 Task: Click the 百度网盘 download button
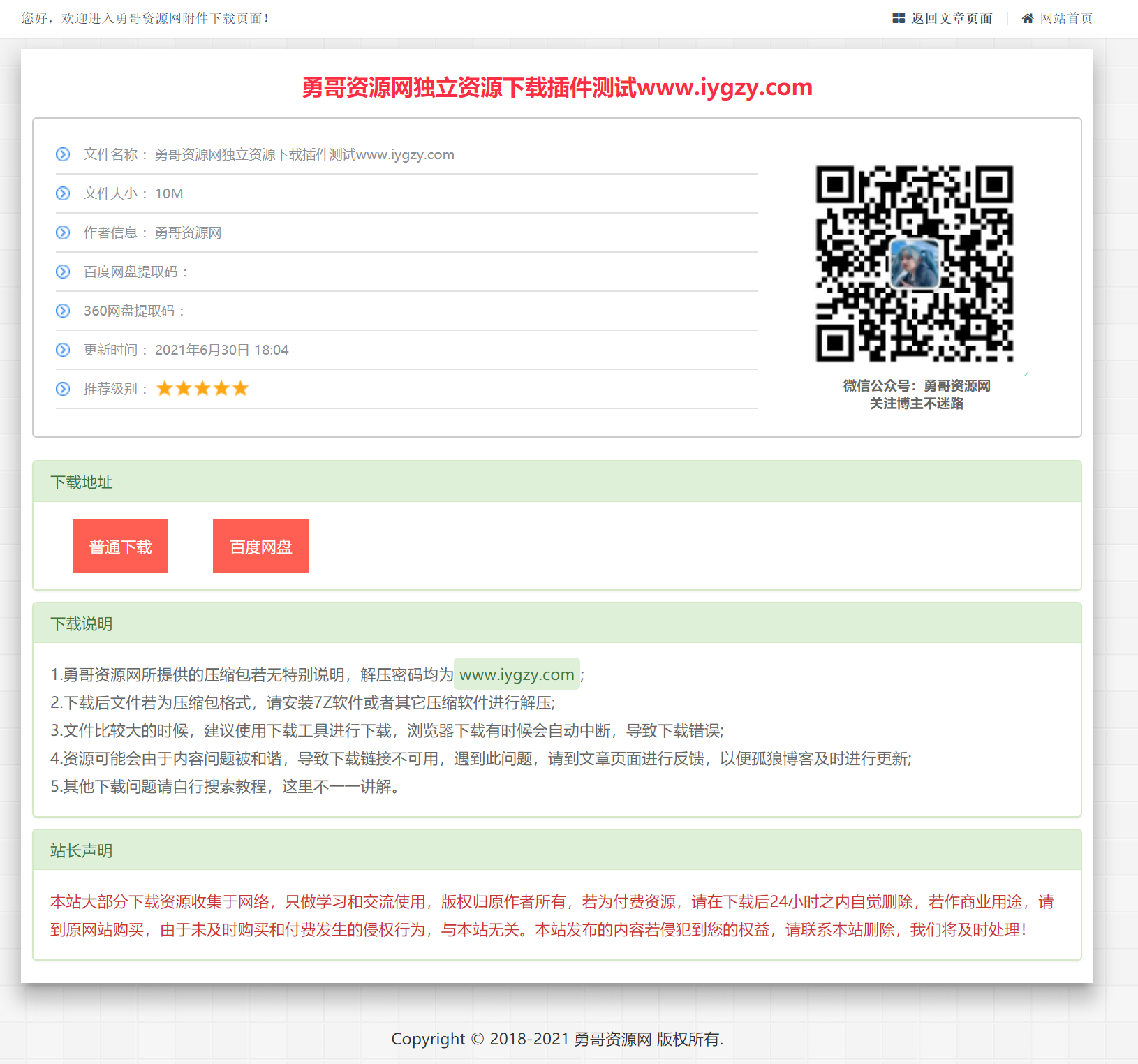pos(261,546)
